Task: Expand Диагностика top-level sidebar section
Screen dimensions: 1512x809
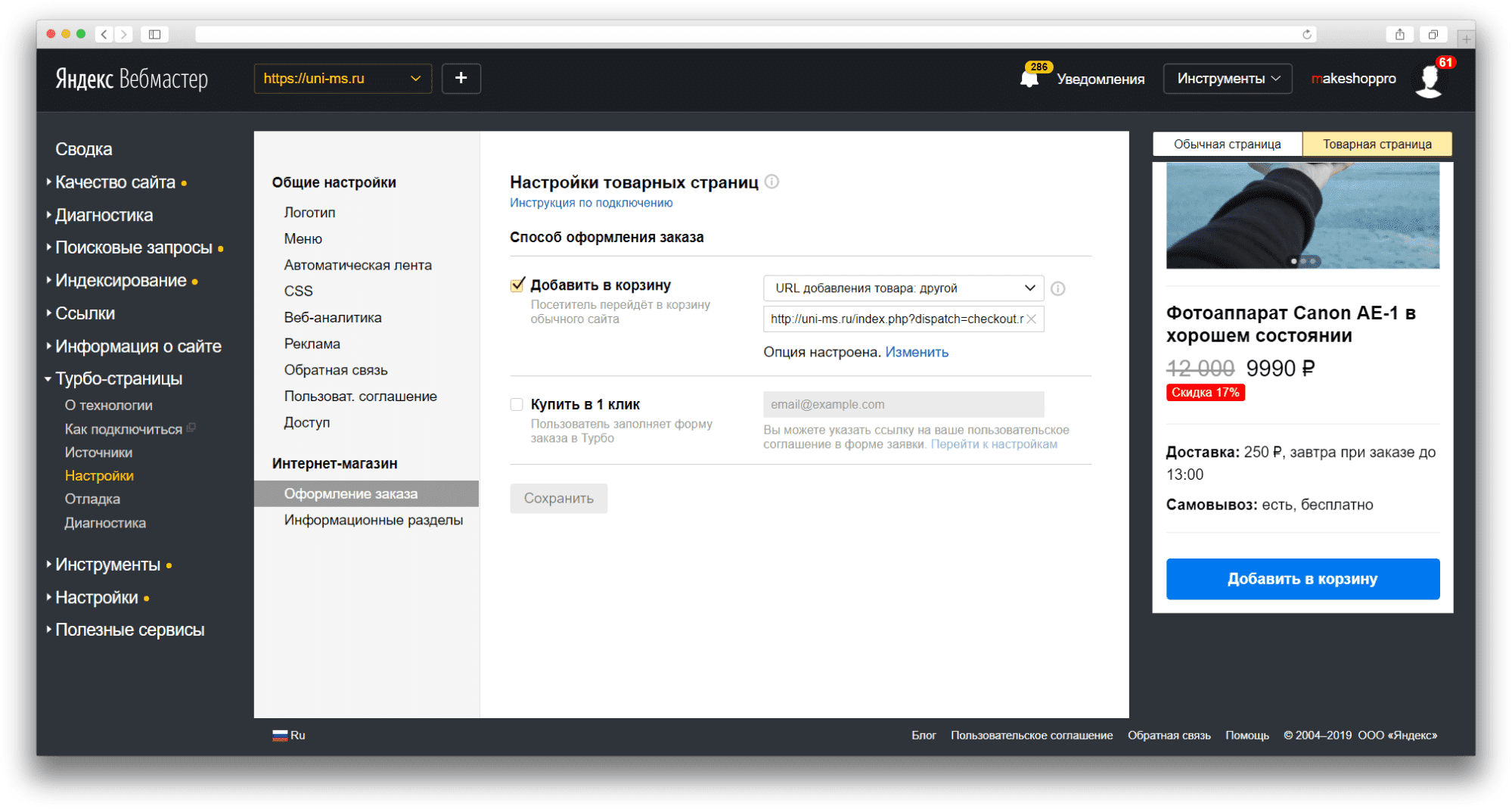Action: [x=104, y=215]
